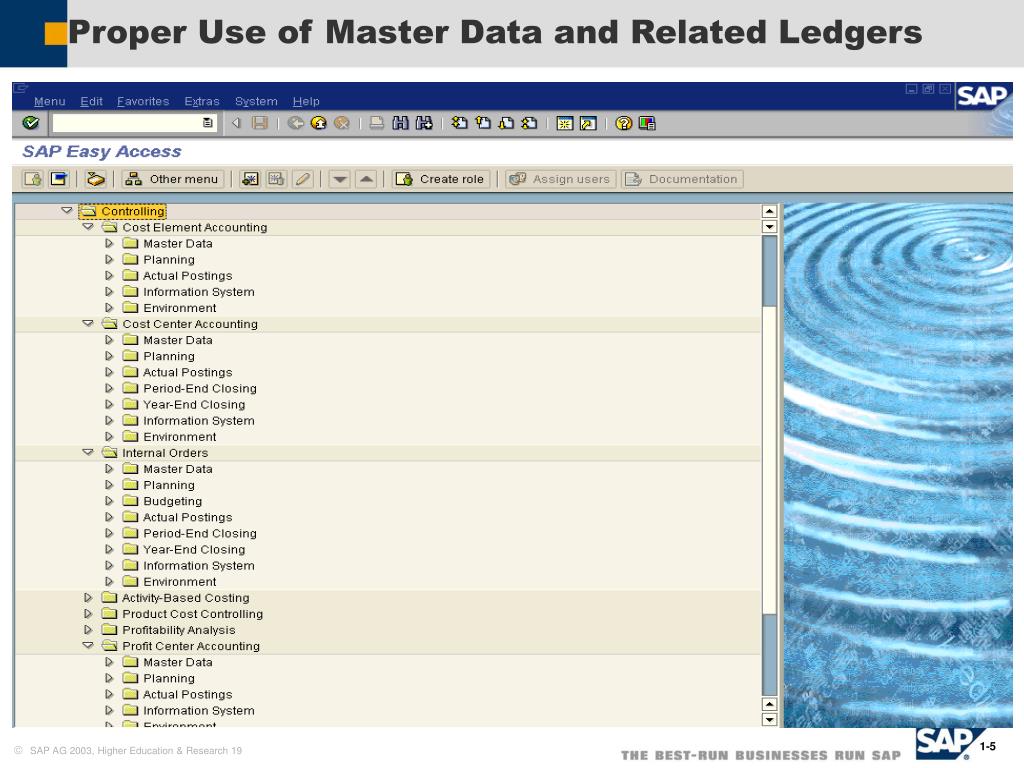This screenshot has height=768, width=1024.
Task: Select Actual Postings under Profit Center Accounting
Action: pyautogui.click(x=187, y=694)
